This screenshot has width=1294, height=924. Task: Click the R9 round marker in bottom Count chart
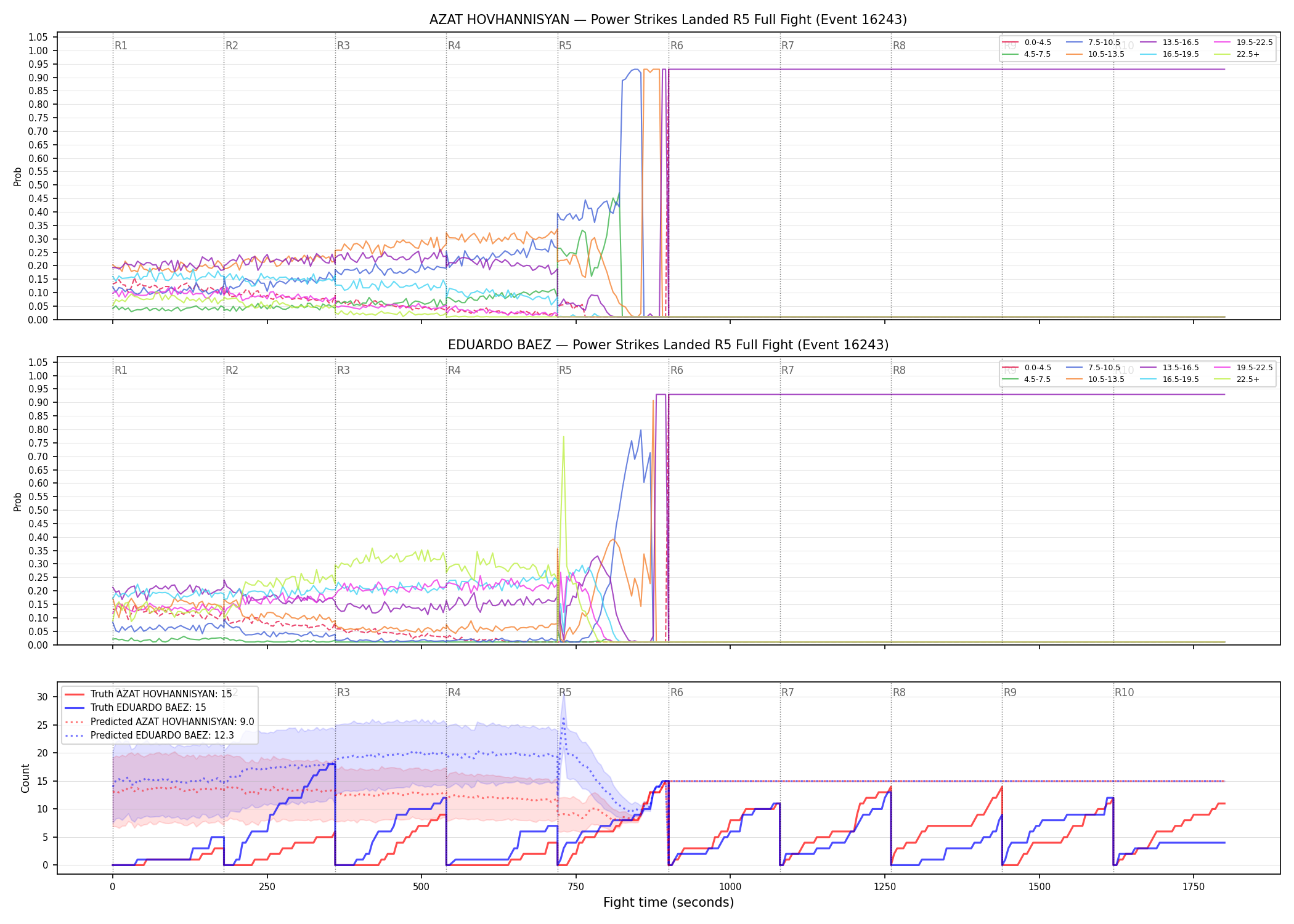pyautogui.click(x=1010, y=692)
